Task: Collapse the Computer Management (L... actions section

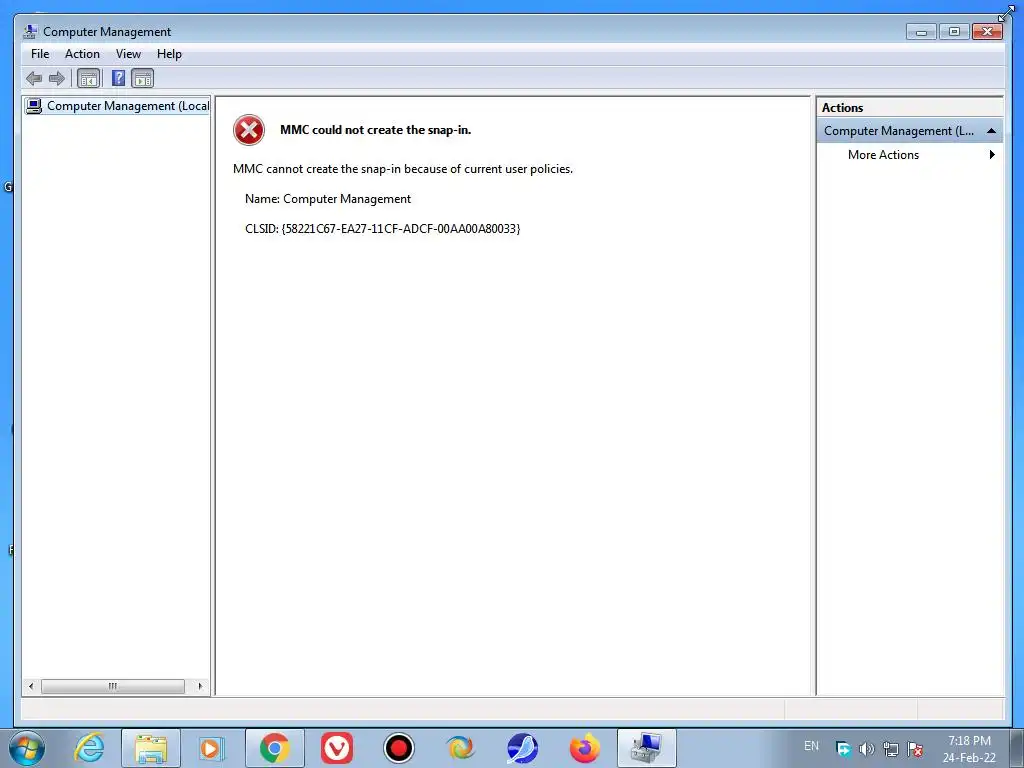Action: click(991, 131)
